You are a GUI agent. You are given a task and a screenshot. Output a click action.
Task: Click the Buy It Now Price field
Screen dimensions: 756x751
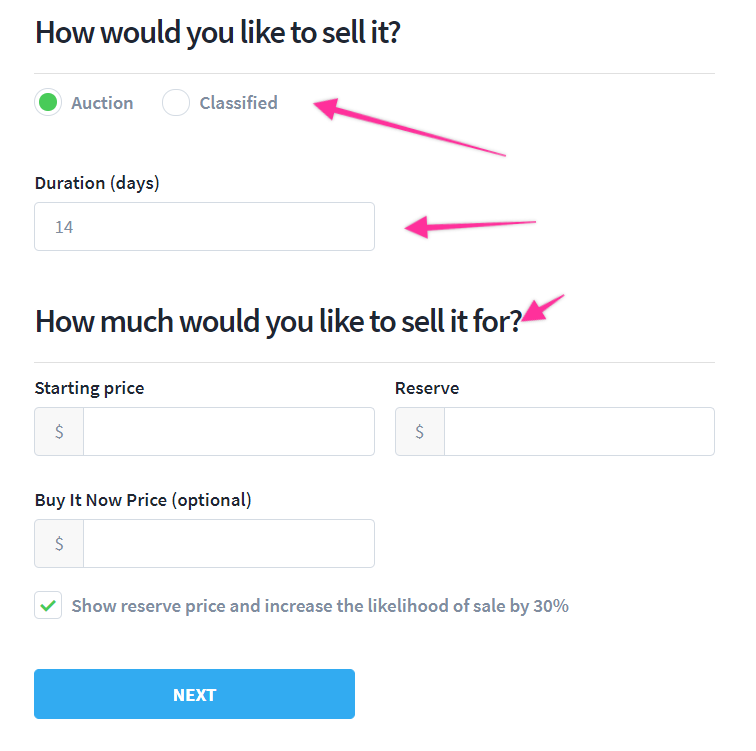[228, 544]
